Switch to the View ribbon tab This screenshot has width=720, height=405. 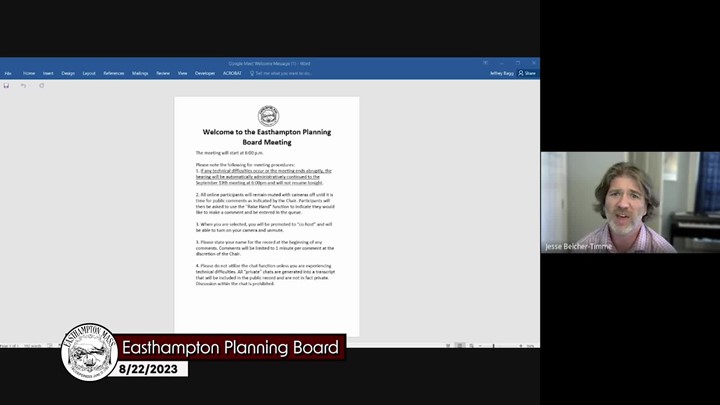182,73
